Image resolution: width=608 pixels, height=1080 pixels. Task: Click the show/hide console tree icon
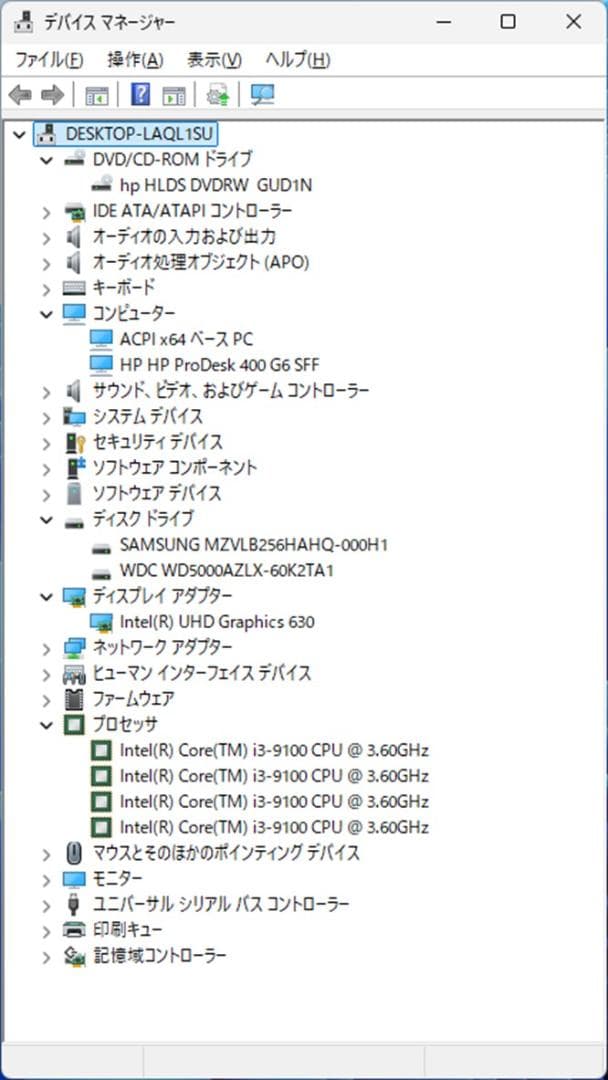[x=96, y=95]
